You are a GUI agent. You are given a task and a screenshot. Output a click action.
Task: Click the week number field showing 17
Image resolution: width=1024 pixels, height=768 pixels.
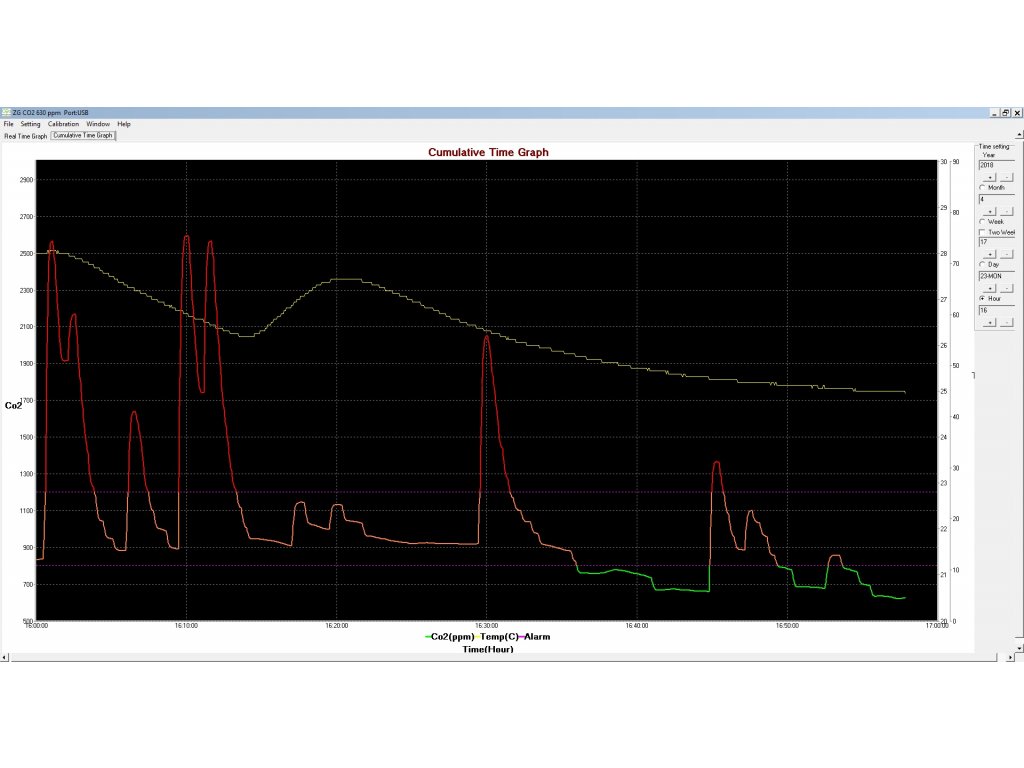(x=997, y=242)
